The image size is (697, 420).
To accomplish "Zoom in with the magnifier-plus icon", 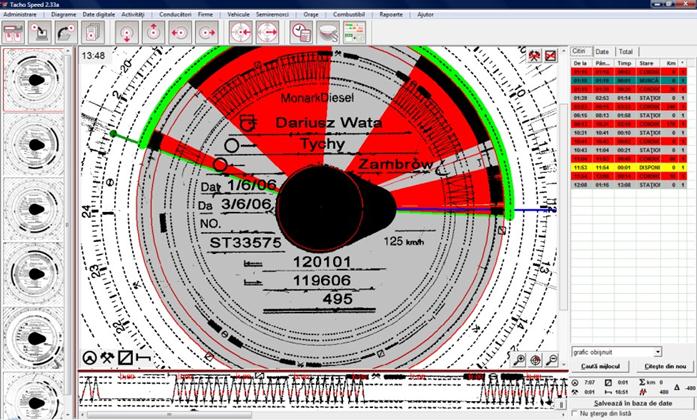I will tap(519, 360).
